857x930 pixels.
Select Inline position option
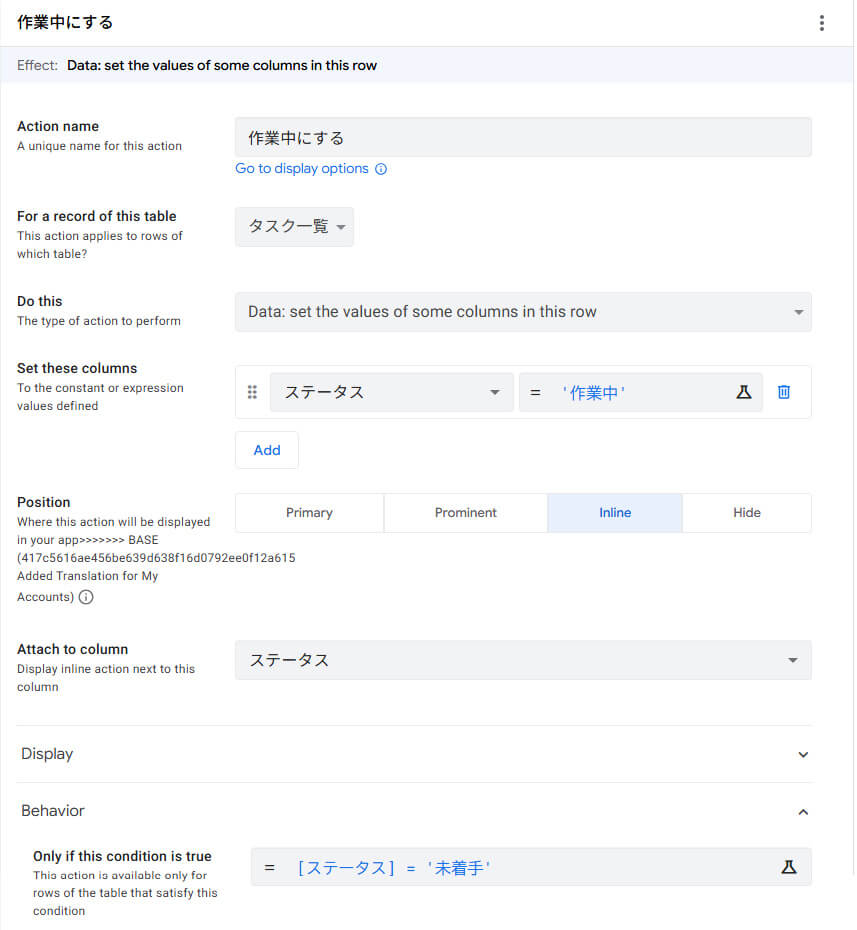pos(614,513)
